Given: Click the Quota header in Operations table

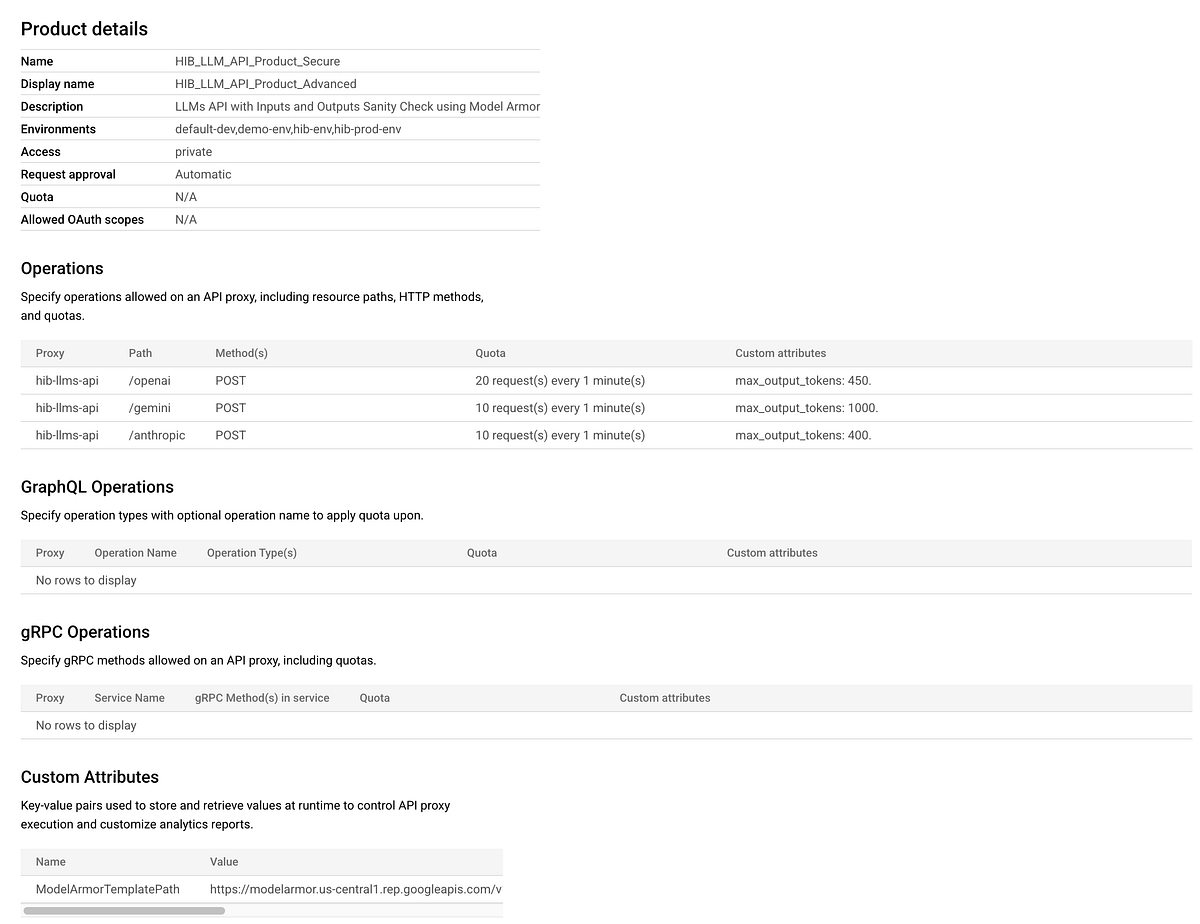Looking at the screenshot, I should tap(490, 353).
